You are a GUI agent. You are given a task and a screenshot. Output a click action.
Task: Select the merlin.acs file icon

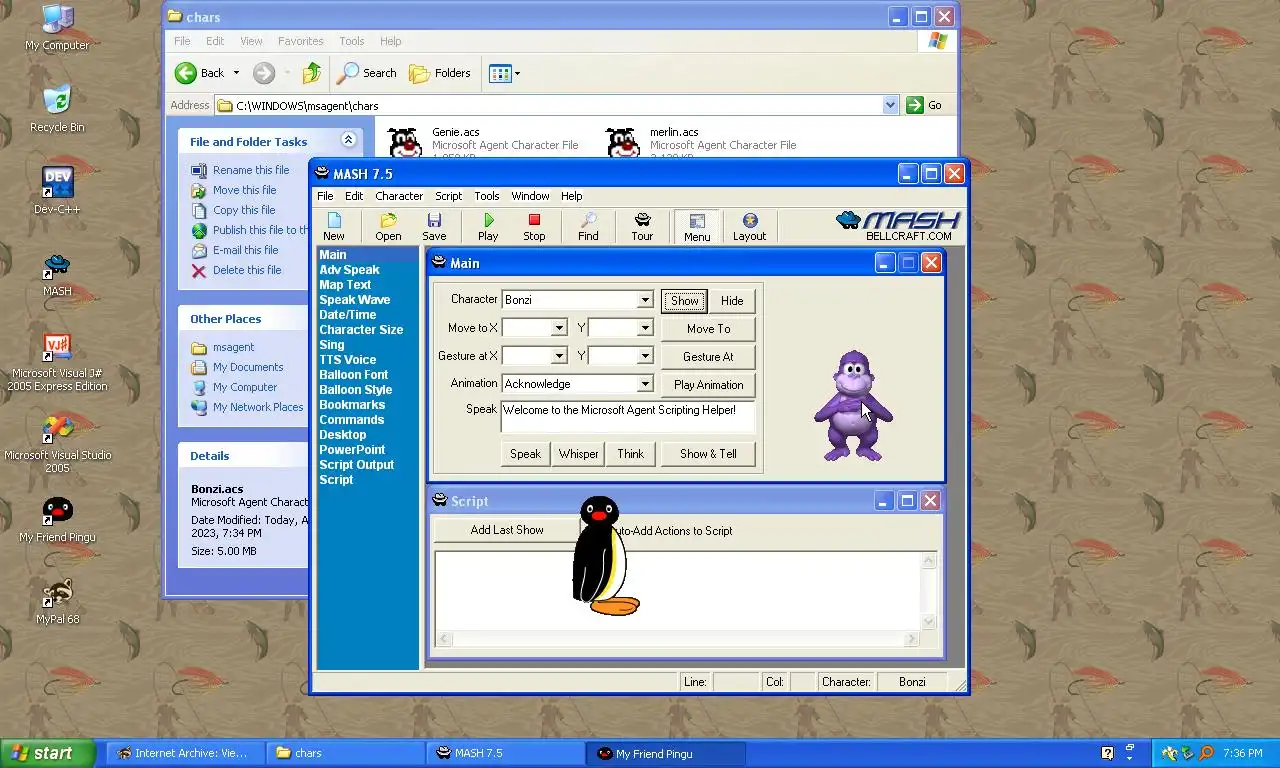click(623, 143)
